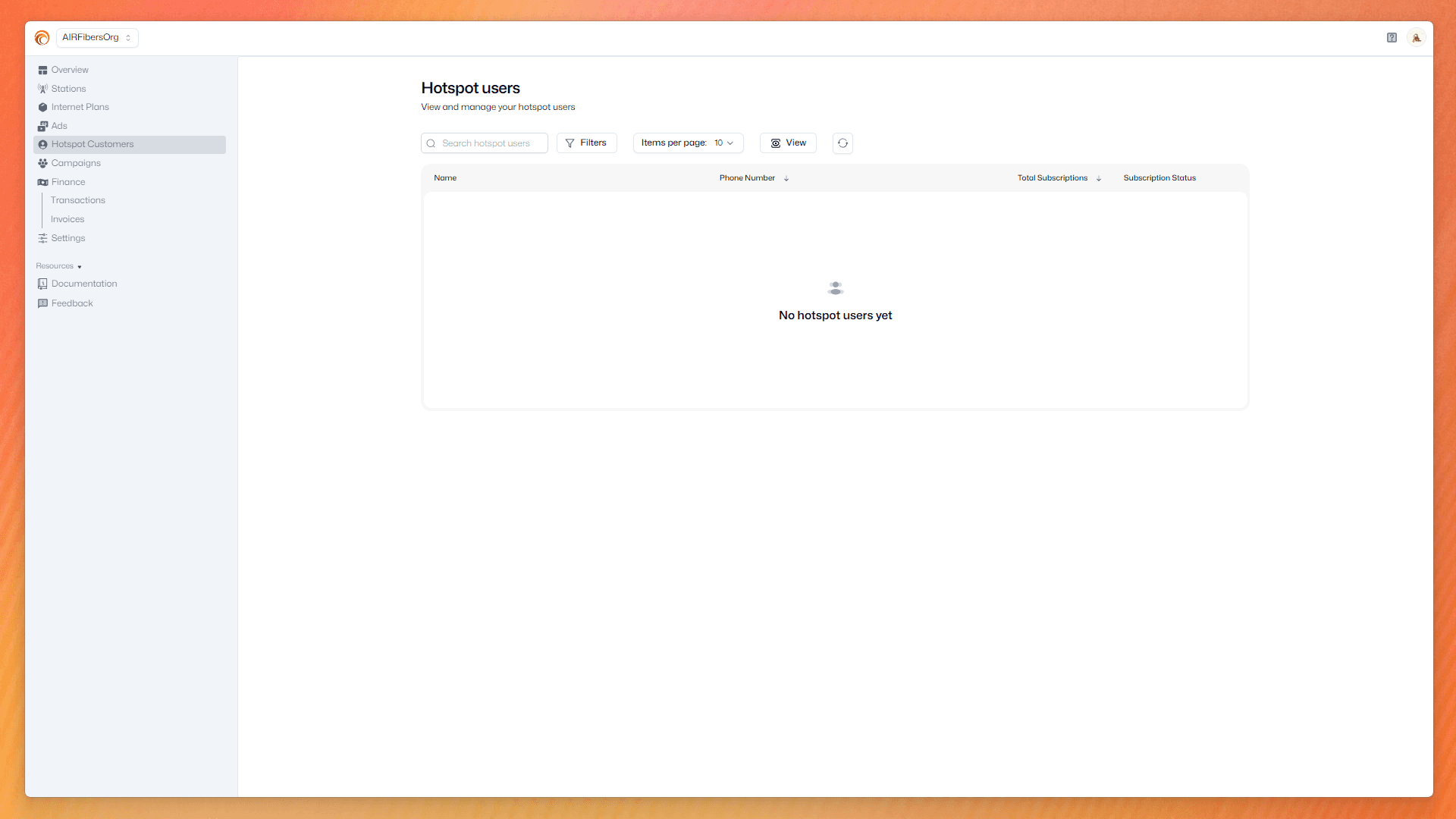Open Settings via the sliders icon
Image resolution: width=1456 pixels, height=819 pixels.
pos(42,238)
